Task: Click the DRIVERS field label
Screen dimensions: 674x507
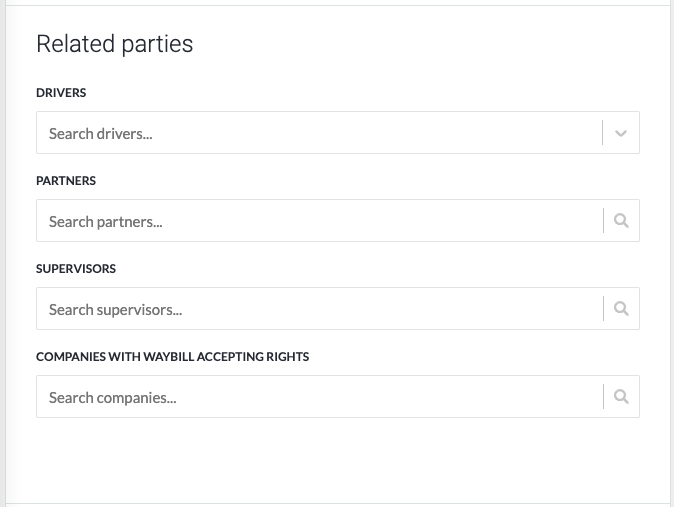Action: point(61,93)
